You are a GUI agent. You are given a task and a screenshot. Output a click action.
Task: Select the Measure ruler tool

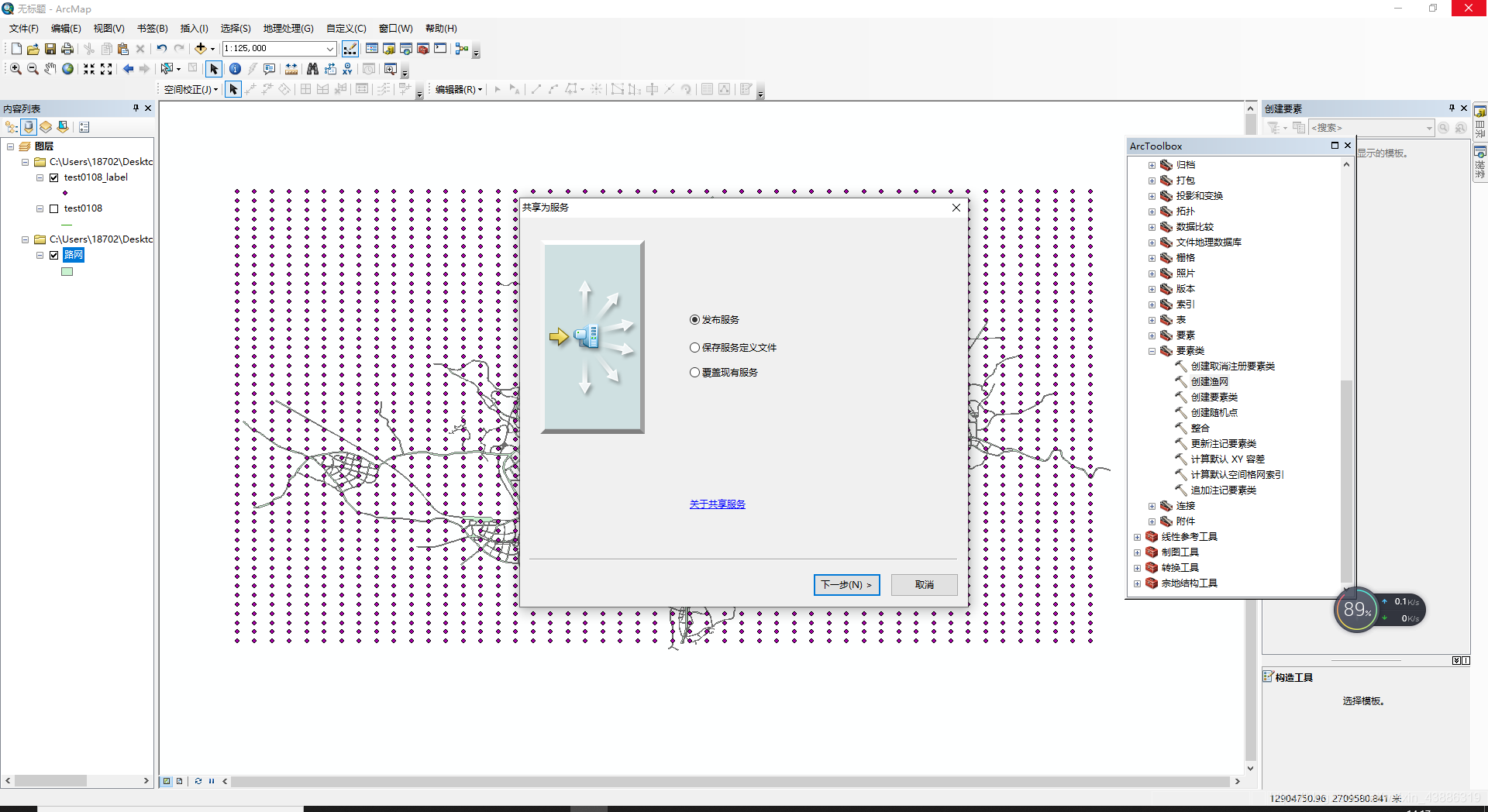[291, 69]
